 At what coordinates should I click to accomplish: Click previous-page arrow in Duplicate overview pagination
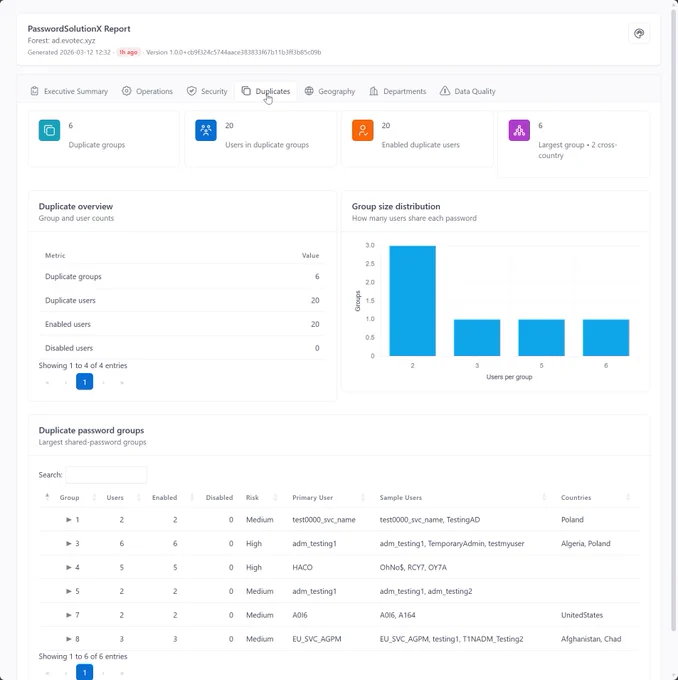[x=66, y=382]
